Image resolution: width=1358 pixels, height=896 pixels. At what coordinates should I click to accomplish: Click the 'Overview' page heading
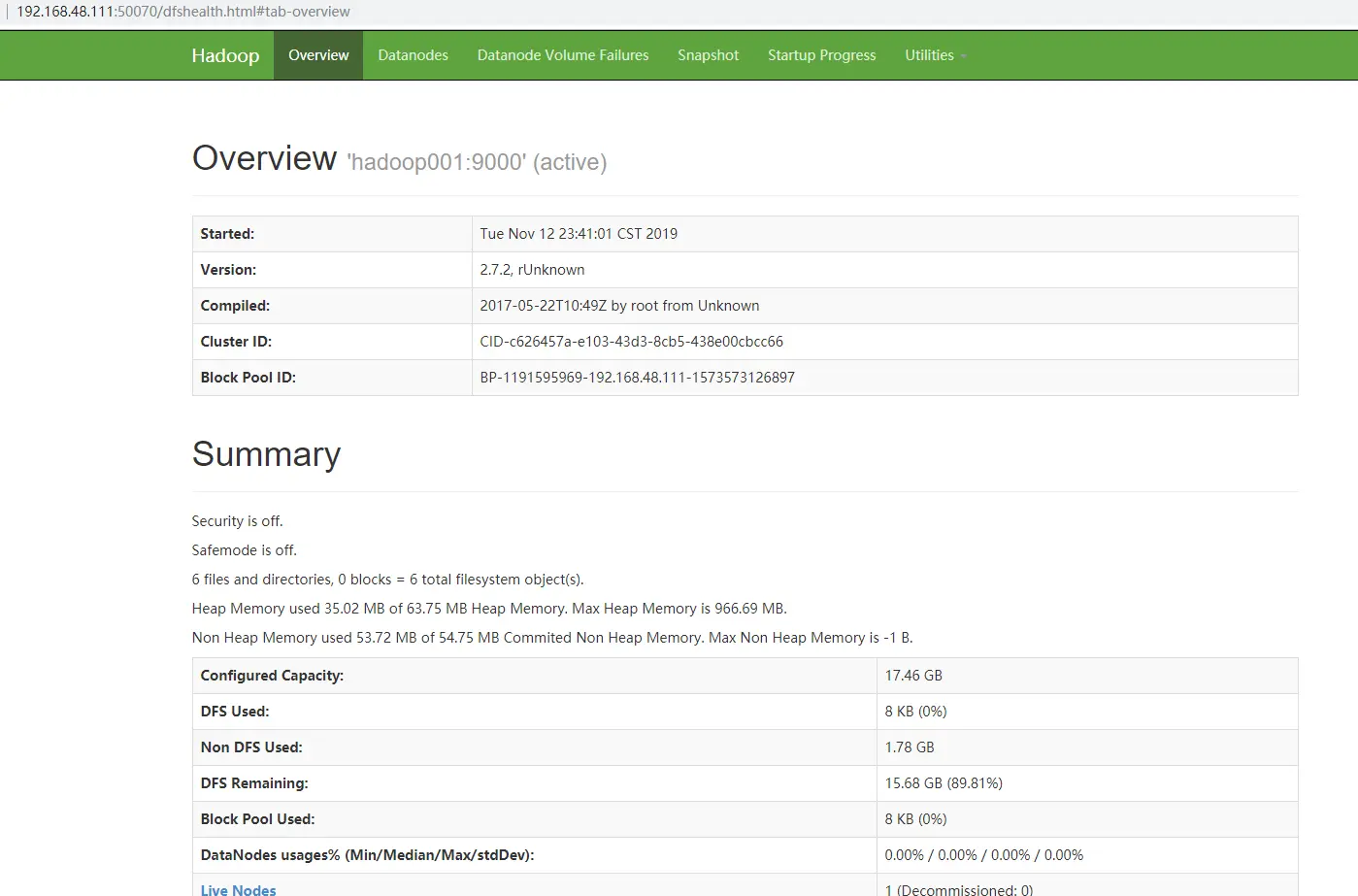(264, 158)
